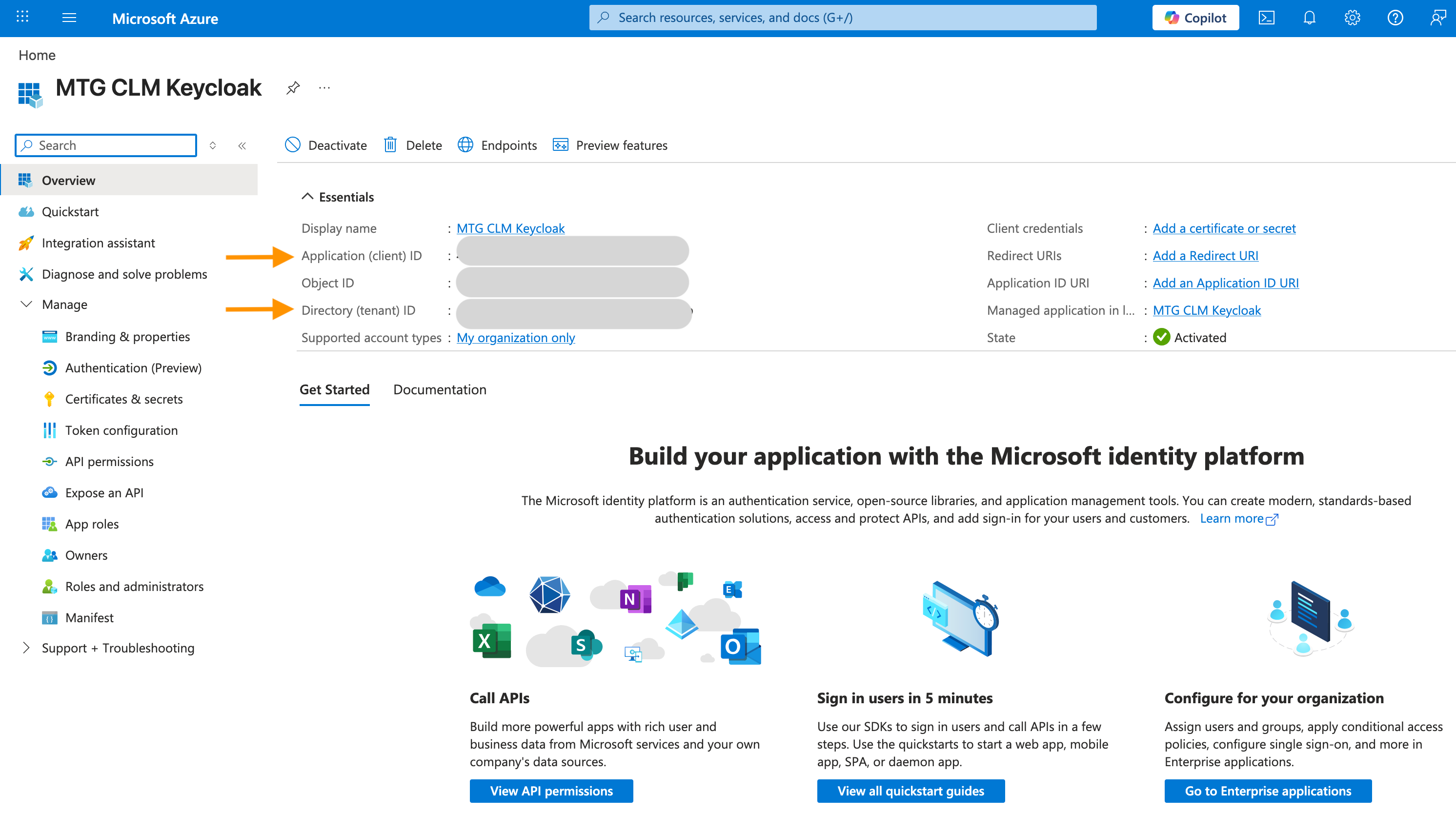Pin MTG CLM Keycloak to dashboard
The width and height of the screenshot is (1456, 814).
293,88
